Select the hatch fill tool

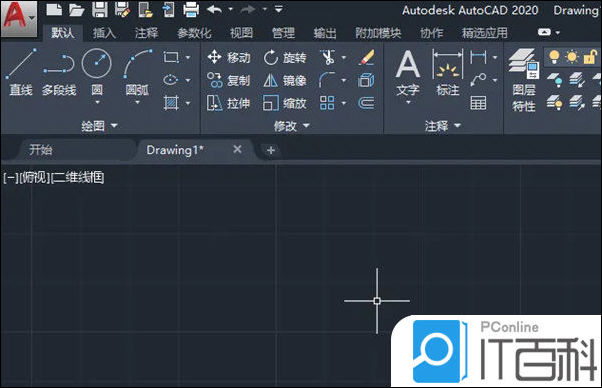171,103
